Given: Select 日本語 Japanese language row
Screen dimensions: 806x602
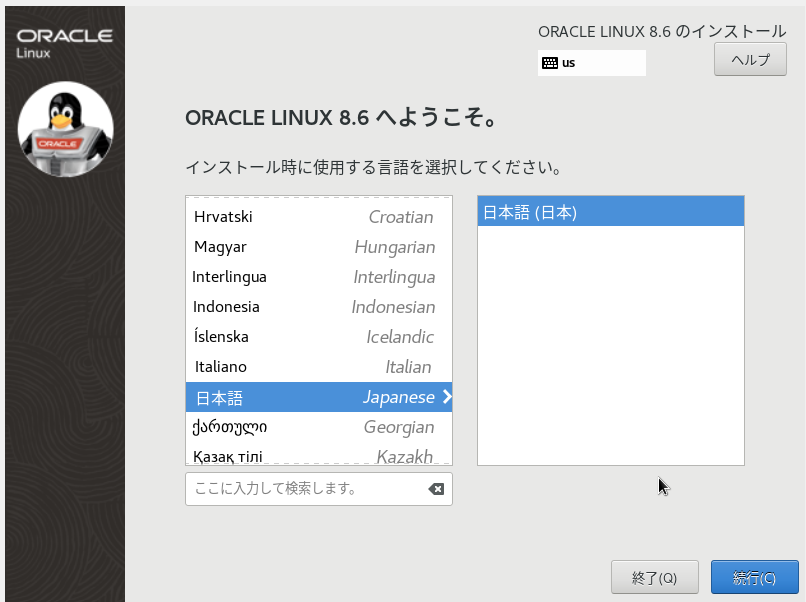Looking at the screenshot, I should click(319, 397).
